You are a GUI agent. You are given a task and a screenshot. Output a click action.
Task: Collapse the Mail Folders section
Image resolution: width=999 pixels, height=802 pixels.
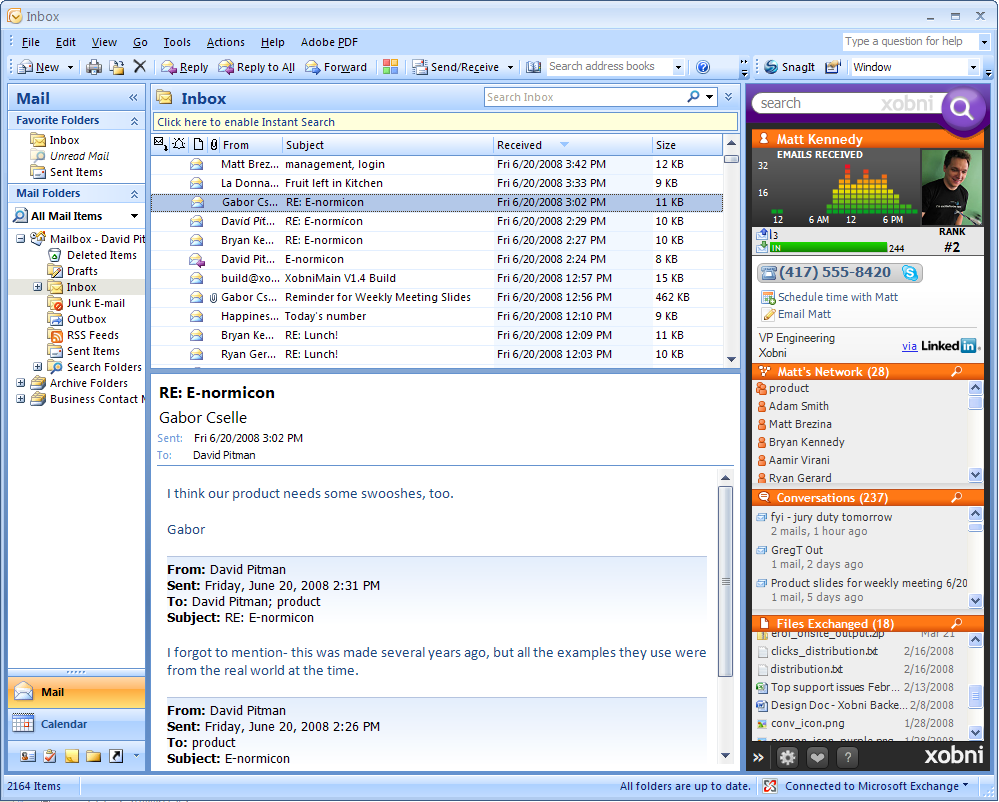pos(134,194)
